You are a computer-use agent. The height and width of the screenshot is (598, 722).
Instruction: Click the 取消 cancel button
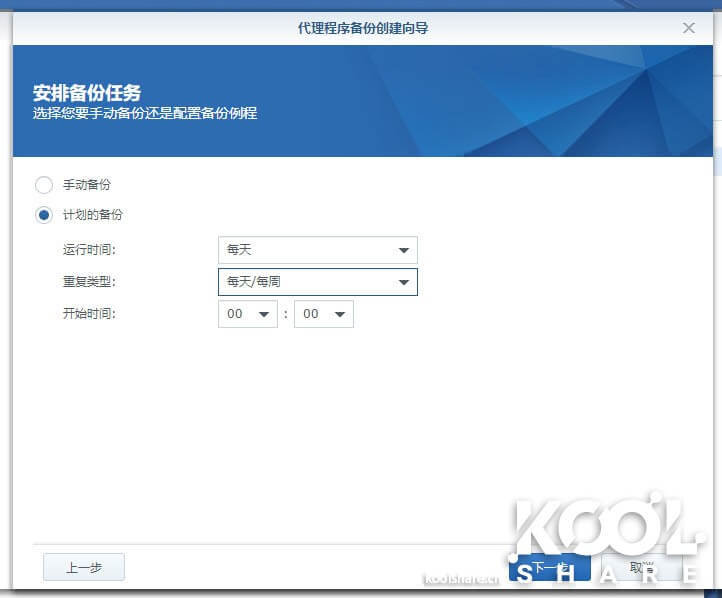641,567
